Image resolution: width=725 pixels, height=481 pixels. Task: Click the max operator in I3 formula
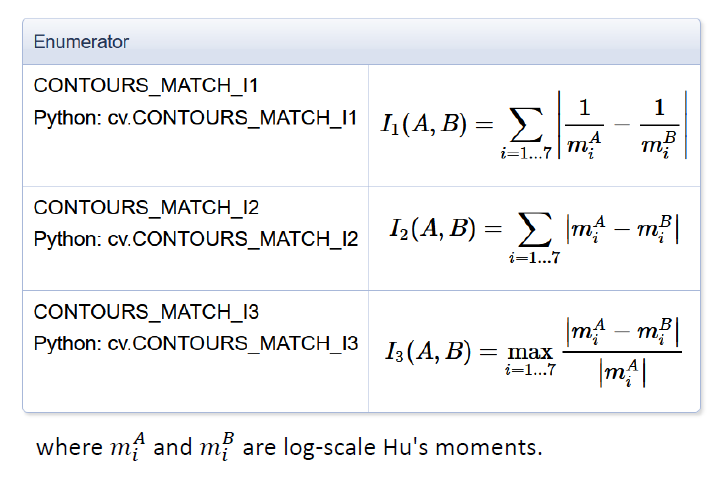[x=532, y=351]
